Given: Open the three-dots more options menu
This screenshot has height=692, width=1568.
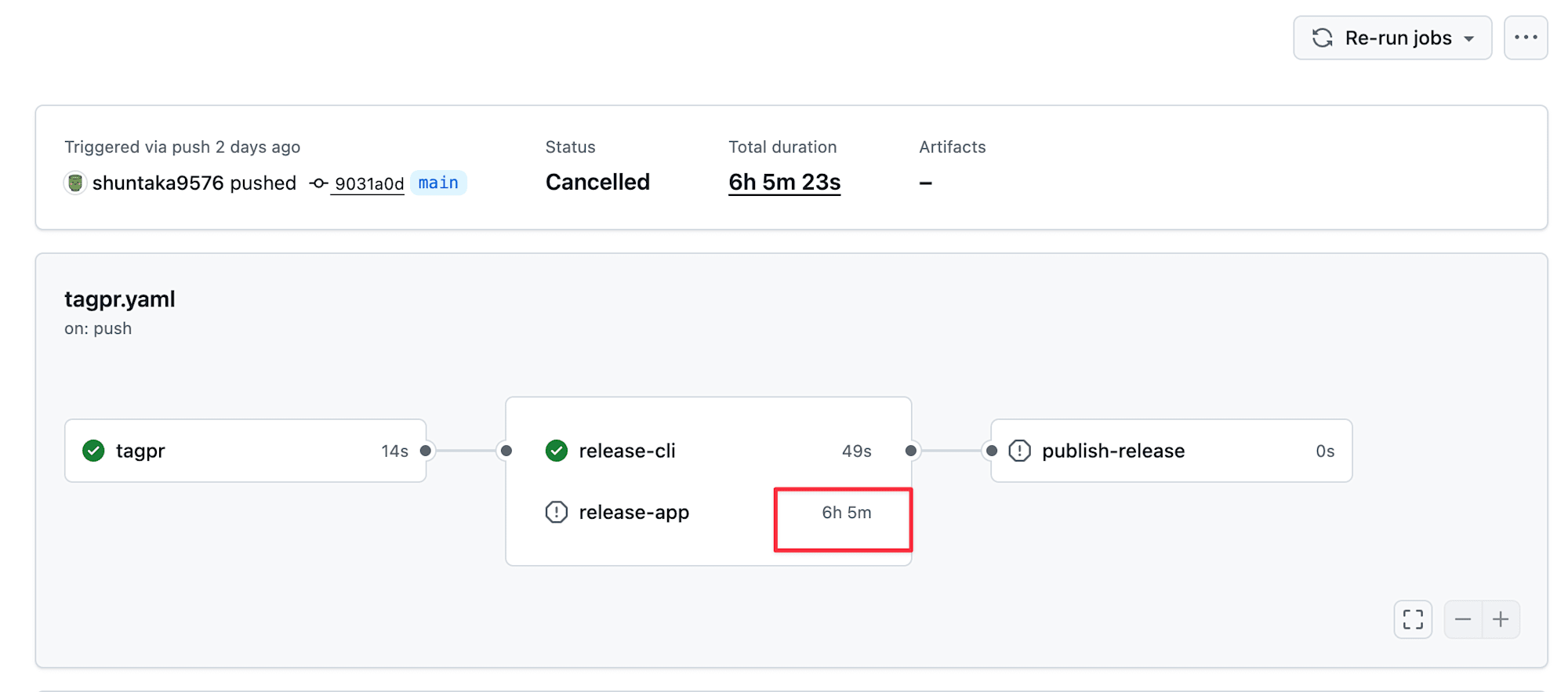Looking at the screenshot, I should click(1526, 38).
